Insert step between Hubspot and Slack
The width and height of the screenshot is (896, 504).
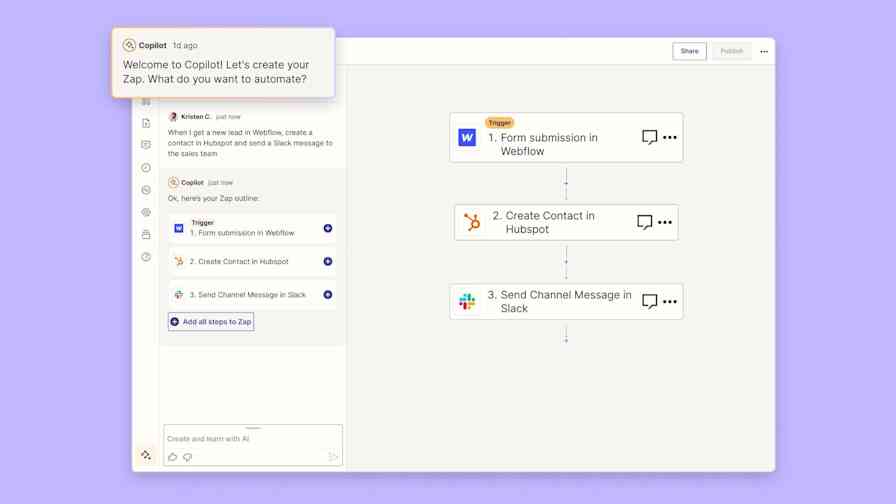click(566, 262)
